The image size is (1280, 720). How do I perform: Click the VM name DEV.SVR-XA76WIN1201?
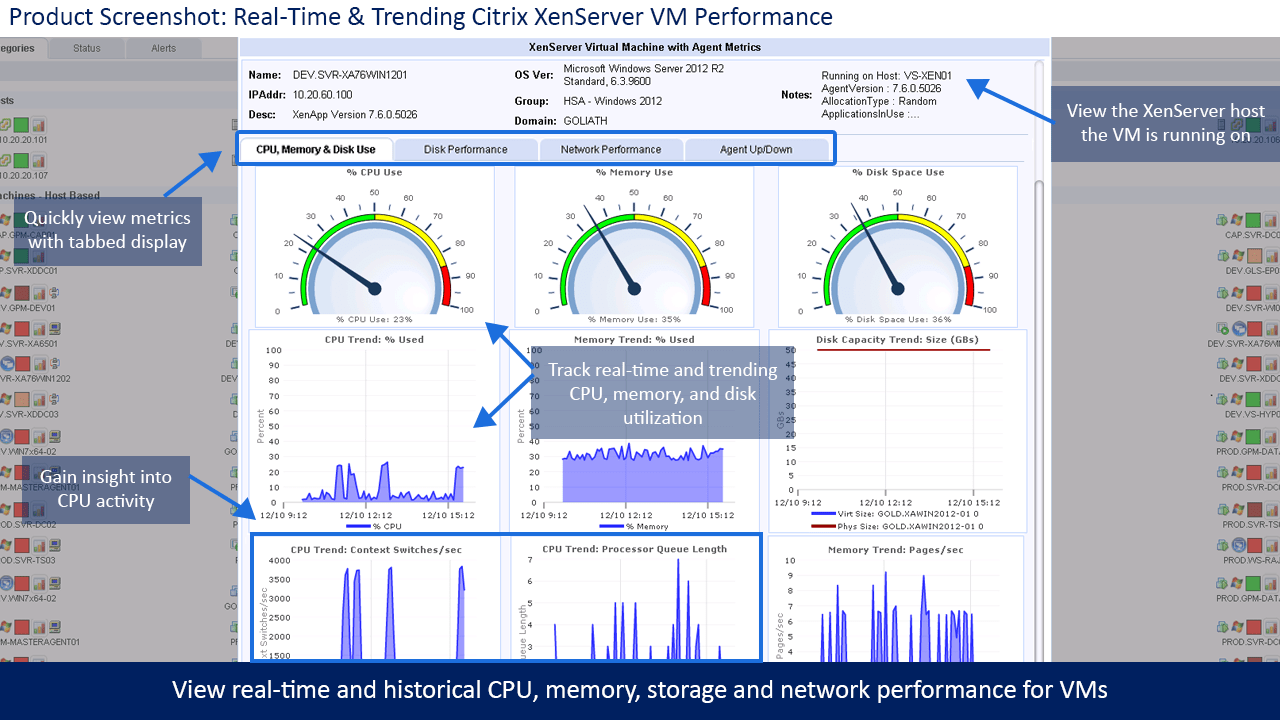tap(350, 75)
